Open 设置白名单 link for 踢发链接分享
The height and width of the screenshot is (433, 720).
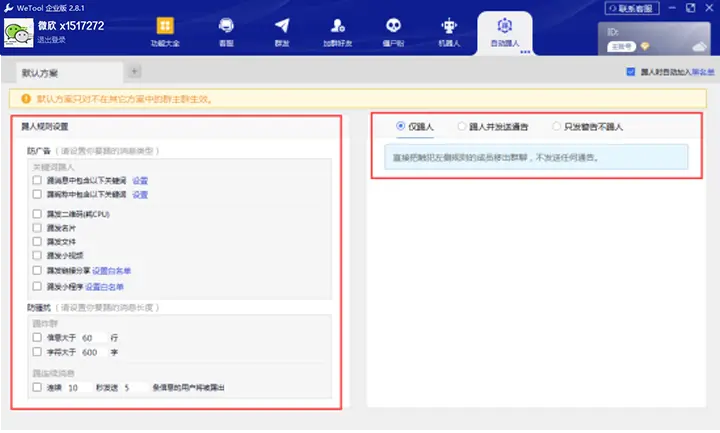[112, 270]
